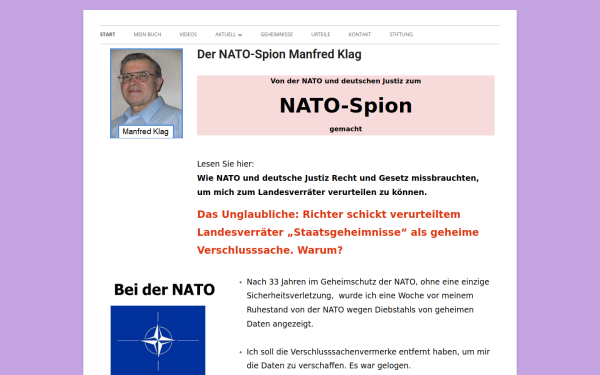Click the Manfred Klag portrait photo
Image resolution: width=600 pixels, height=375 pixels.
[x=146, y=93]
